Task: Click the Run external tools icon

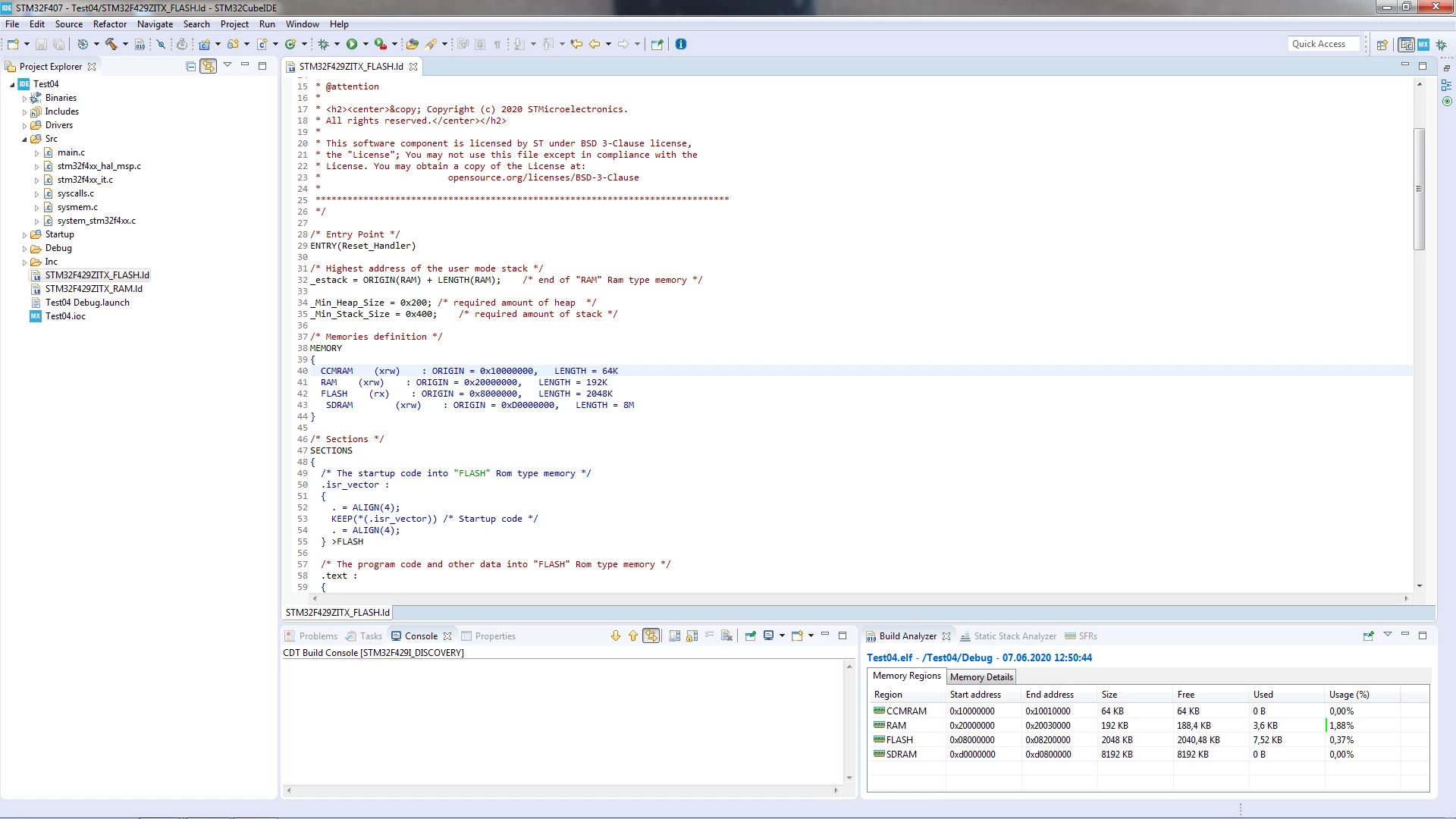Action: click(x=381, y=44)
